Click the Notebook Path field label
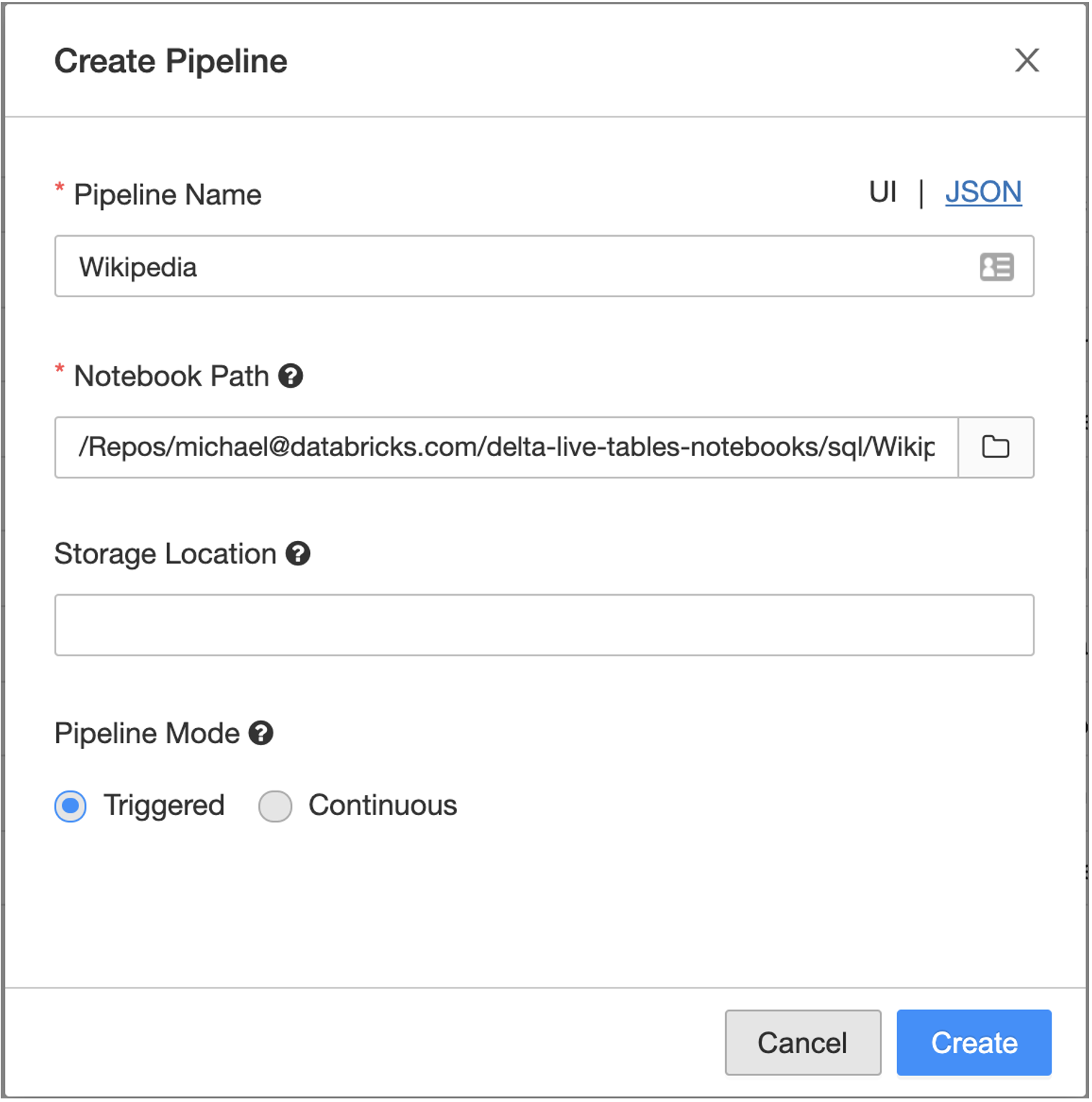 point(171,376)
